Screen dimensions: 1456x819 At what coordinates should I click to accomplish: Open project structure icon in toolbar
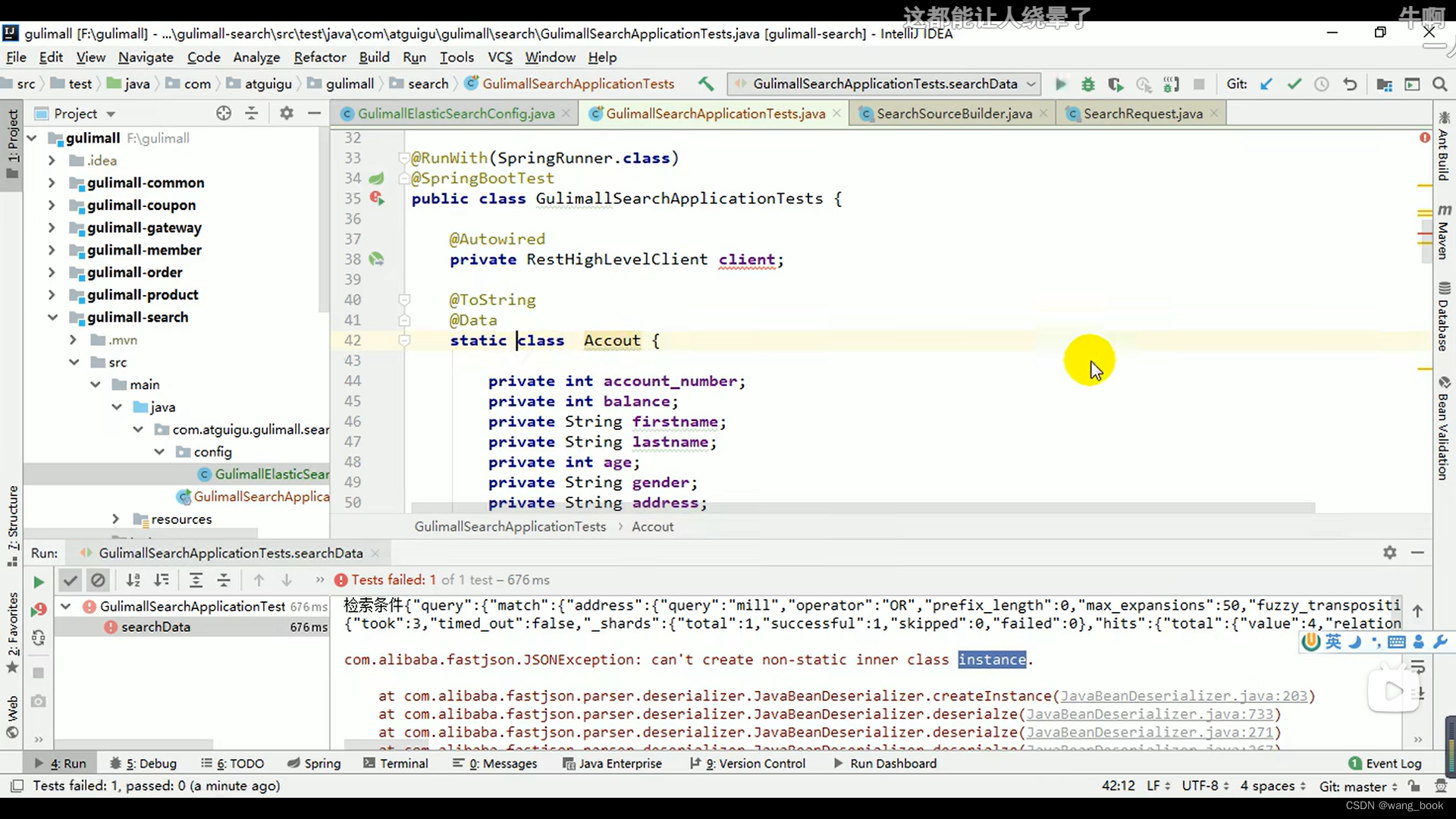click(x=1384, y=84)
